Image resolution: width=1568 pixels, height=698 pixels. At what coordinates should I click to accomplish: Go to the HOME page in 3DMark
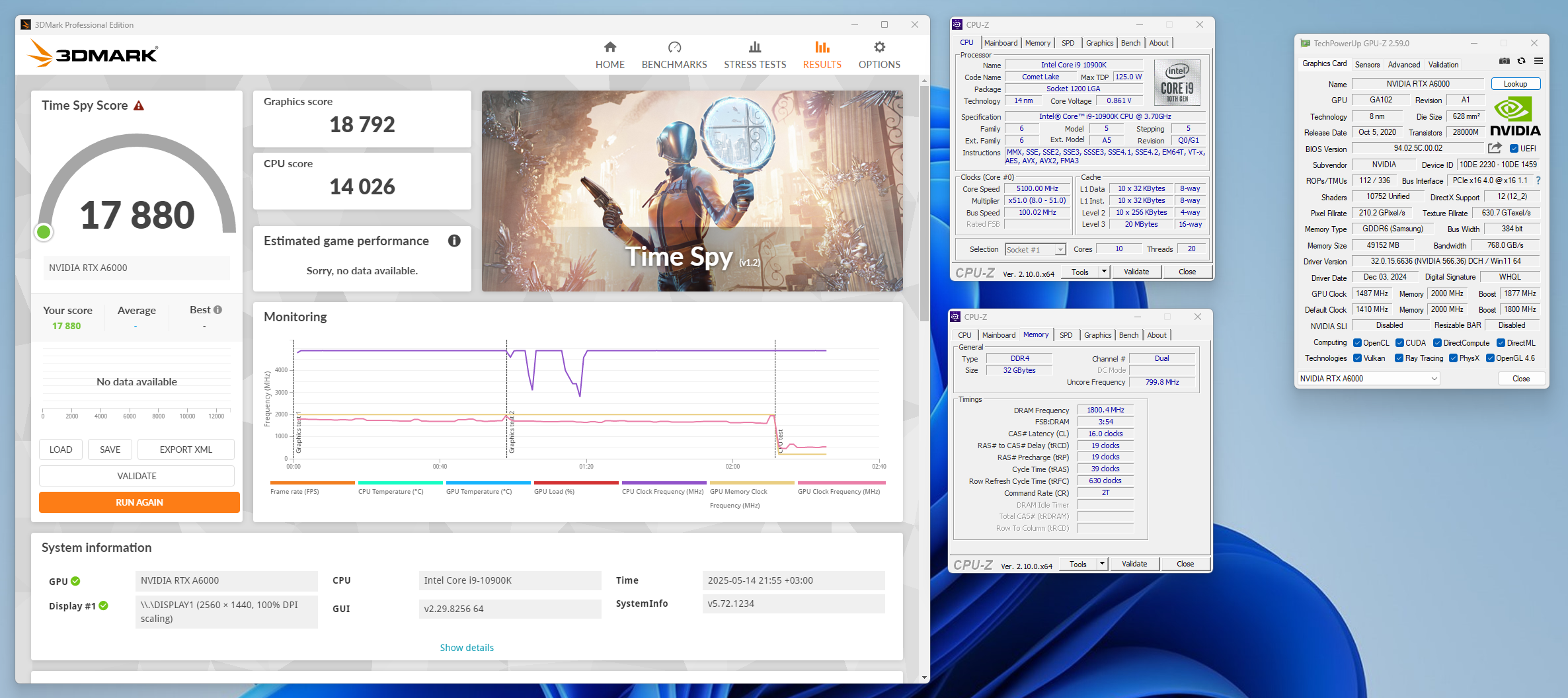[609, 56]
